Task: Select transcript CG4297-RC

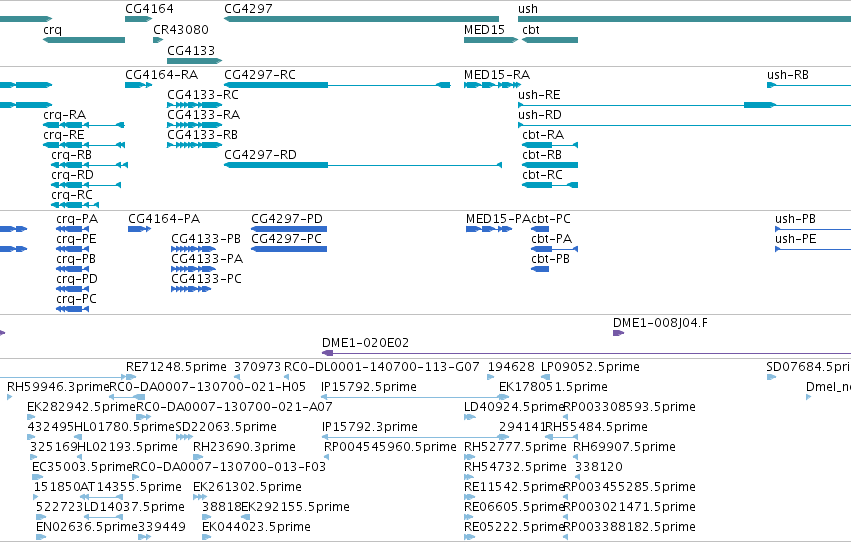Action: coord(337,85)
